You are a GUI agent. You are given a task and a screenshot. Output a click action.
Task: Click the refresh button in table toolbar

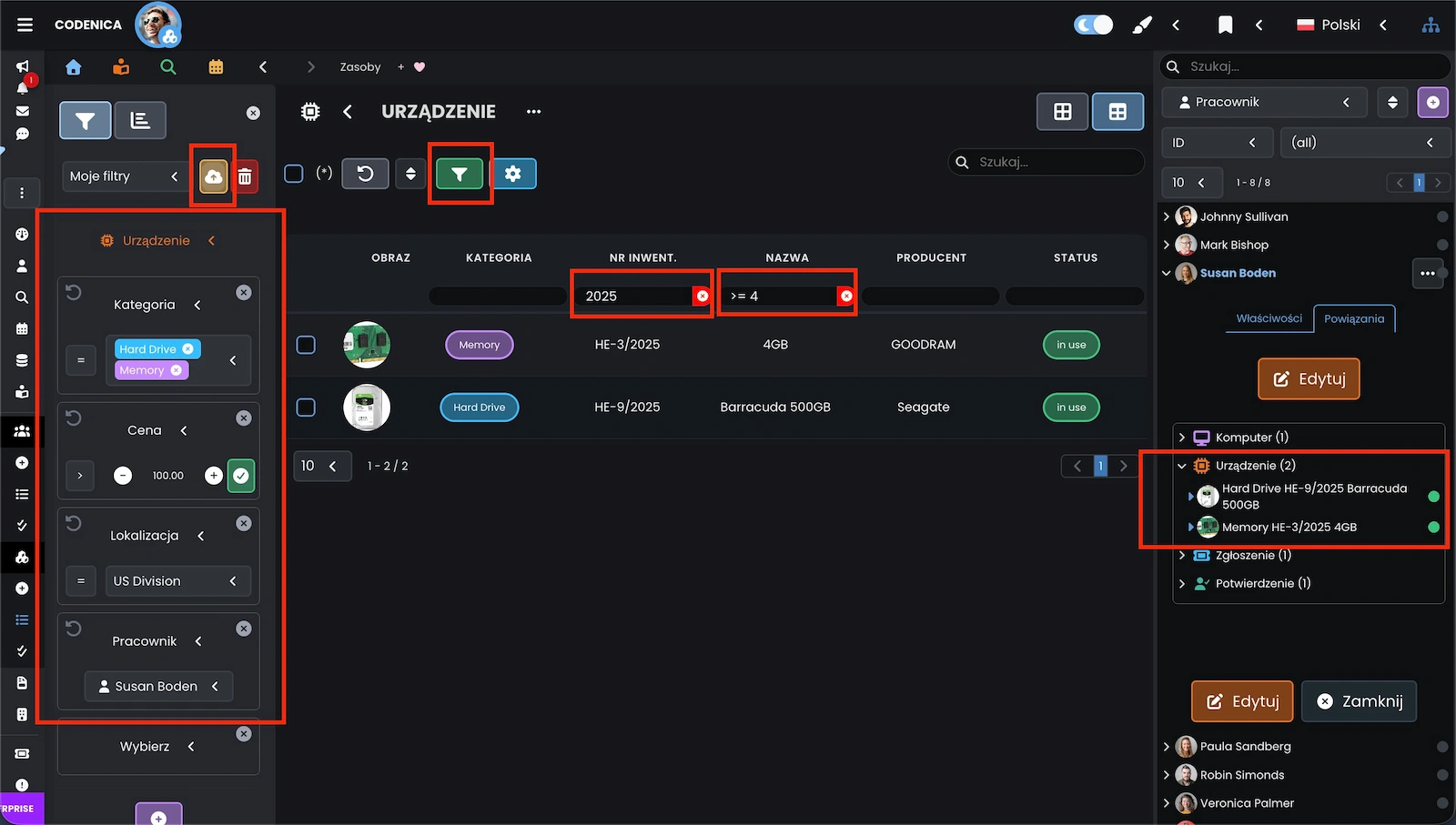click(365, 174)
